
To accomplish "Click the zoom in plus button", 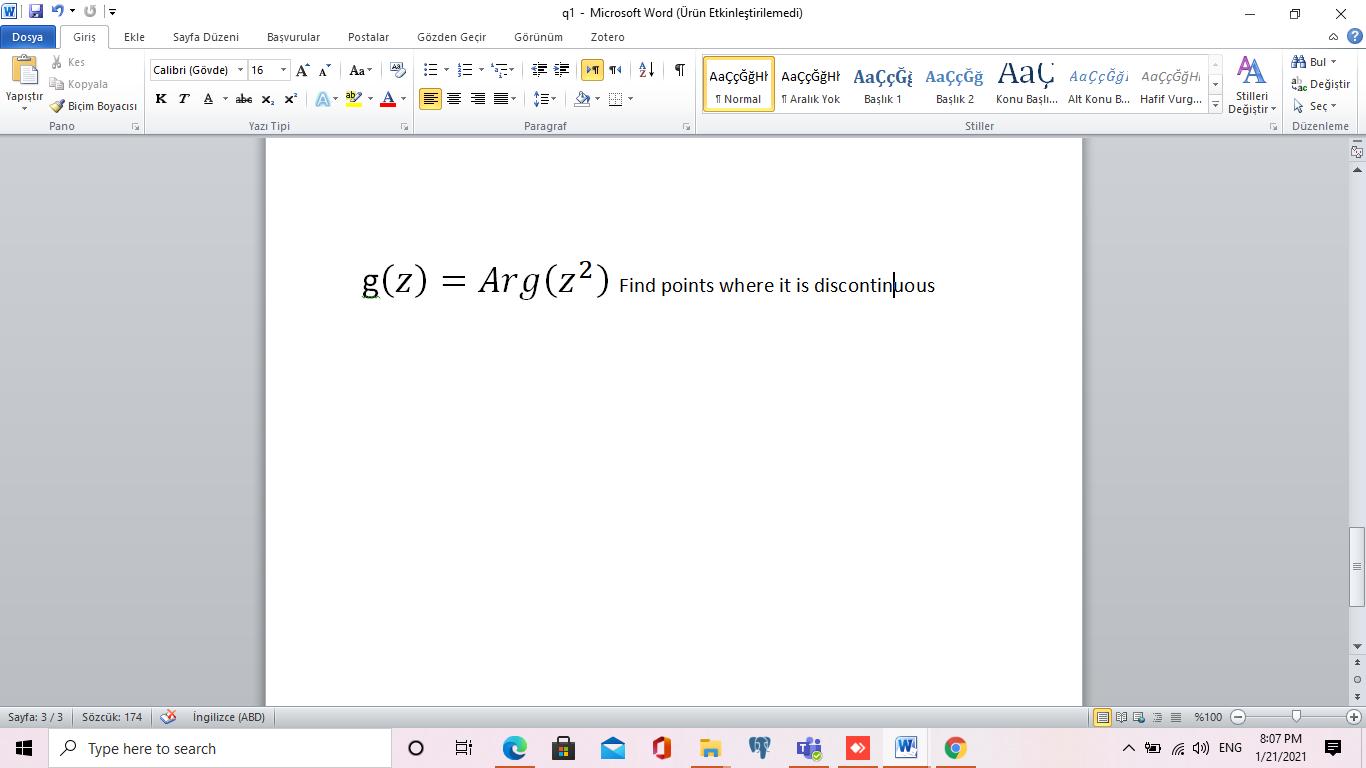I will pyautogui.click(x=1354, y=717).
